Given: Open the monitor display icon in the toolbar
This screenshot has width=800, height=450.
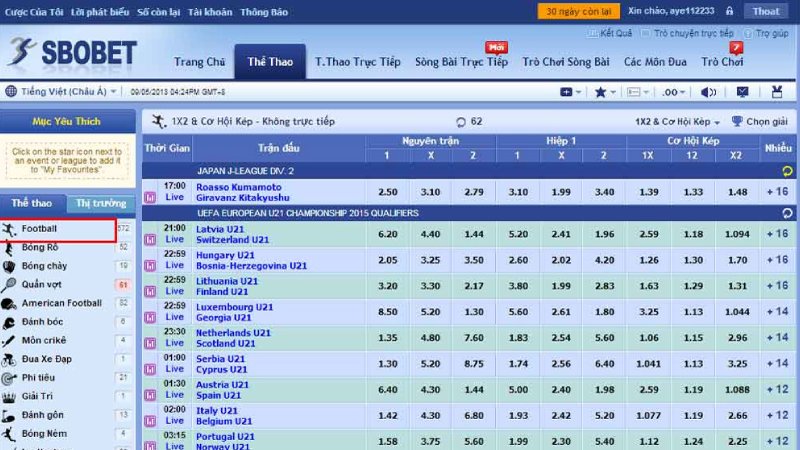Looking at the screenshot, I should pos(742,92).
